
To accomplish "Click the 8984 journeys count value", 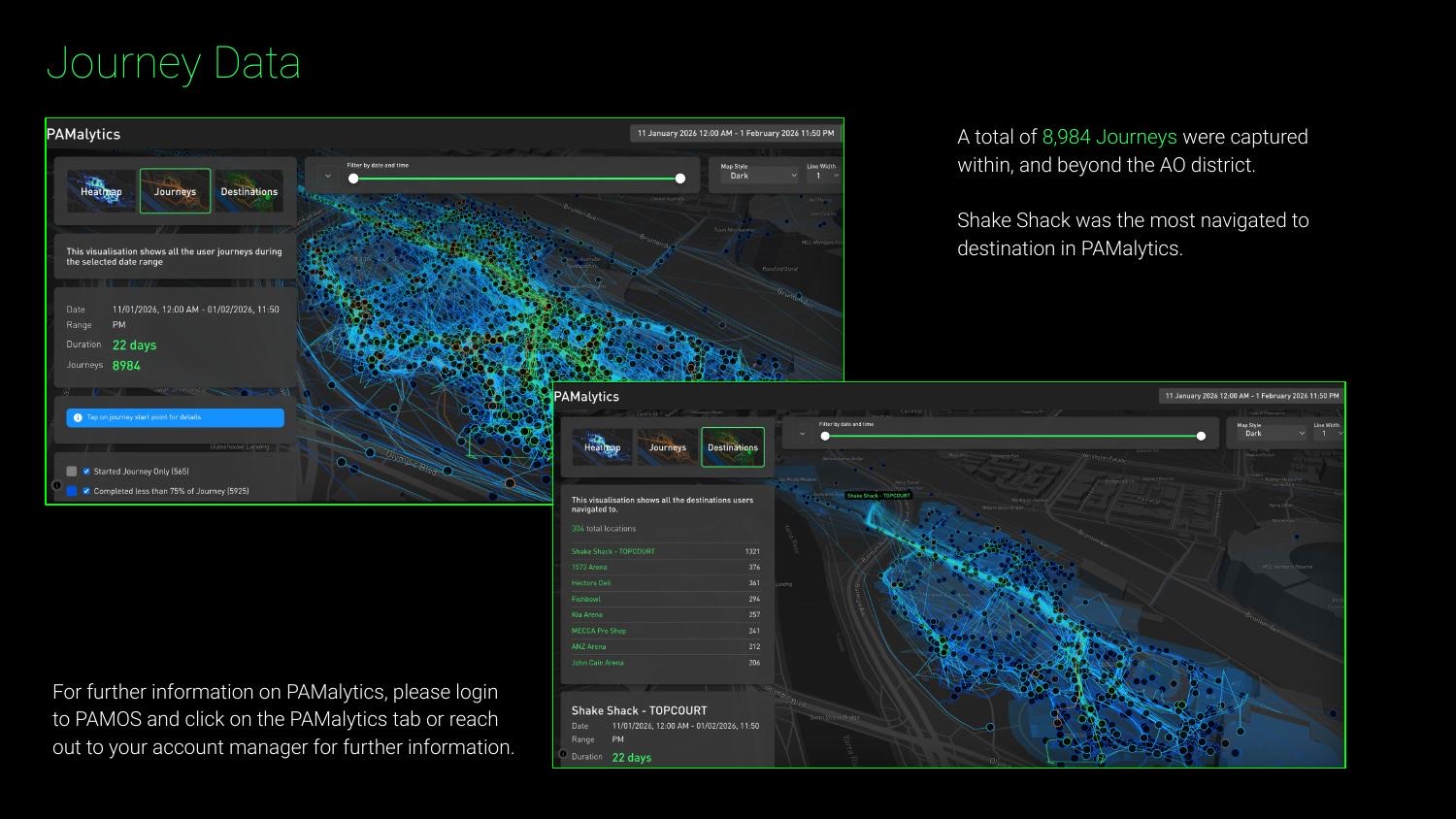I will [x=126, y=366].
